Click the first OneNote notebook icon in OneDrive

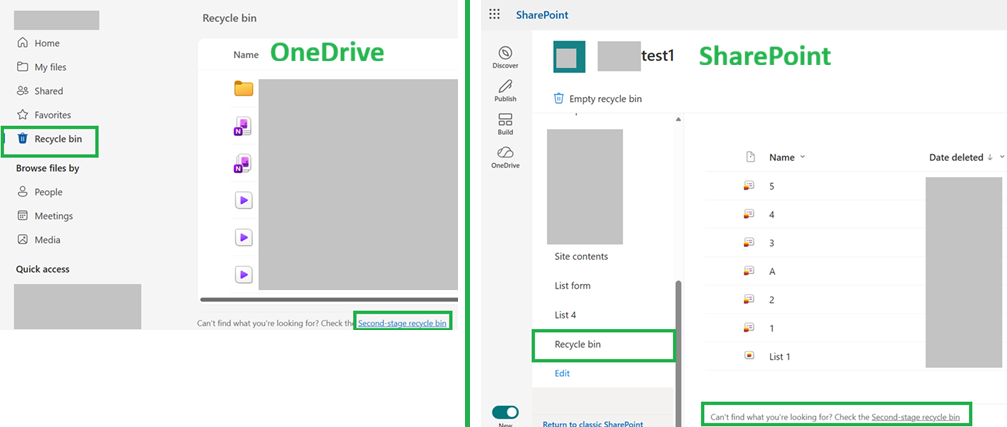[242, 126]
